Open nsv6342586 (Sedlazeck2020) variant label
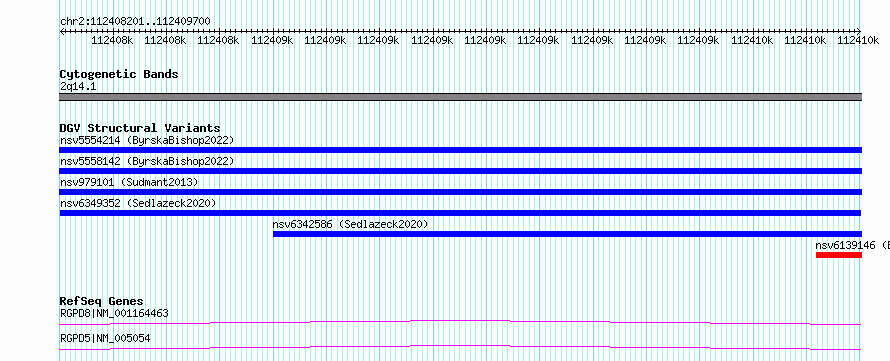 pos(350,224)
